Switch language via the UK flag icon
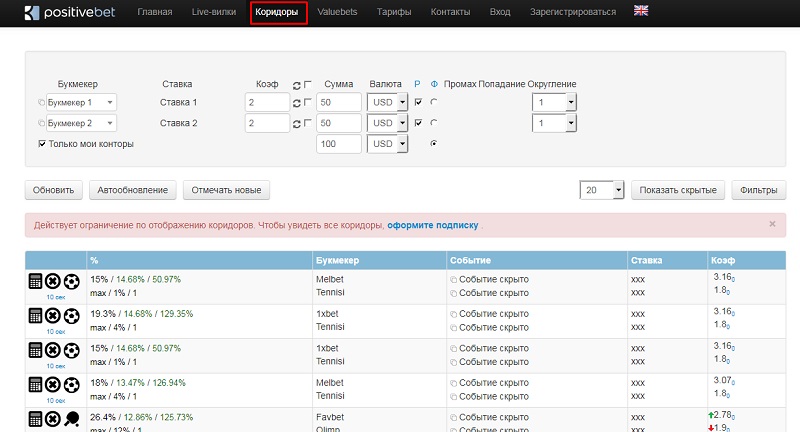 [x=641, y=12]
